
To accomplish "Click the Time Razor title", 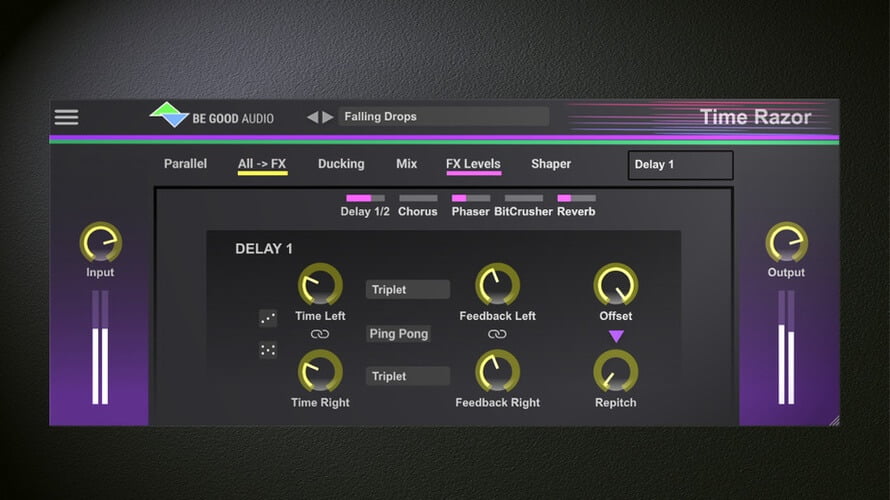I will 755,117.
